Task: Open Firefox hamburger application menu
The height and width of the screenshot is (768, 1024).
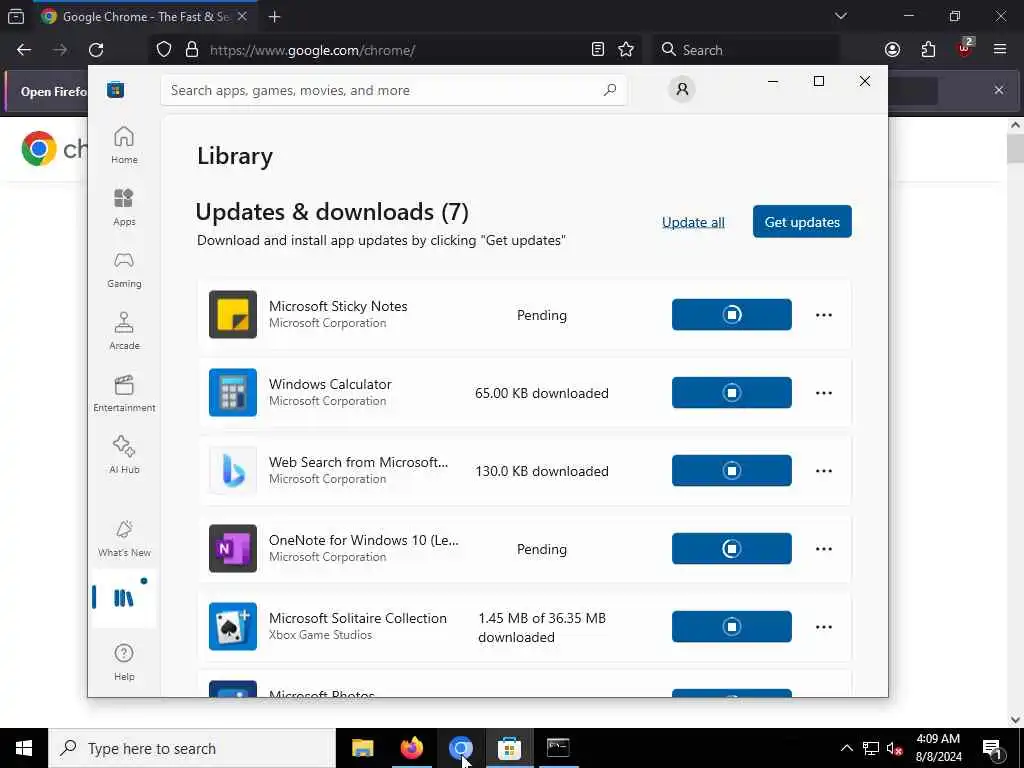Action: [1000, 49]
